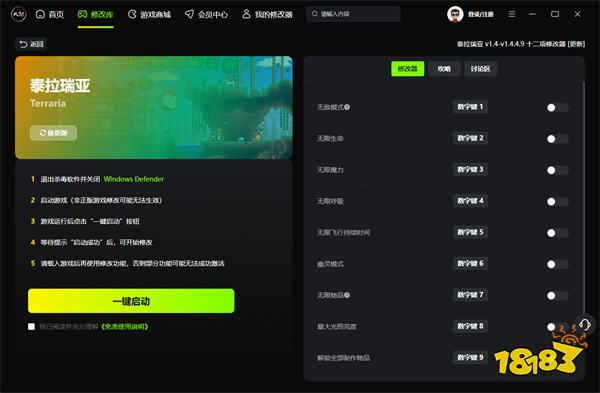
Task: Open the 游戏商城 store tab
Action: pyautogui.click(x=149, y=15)
